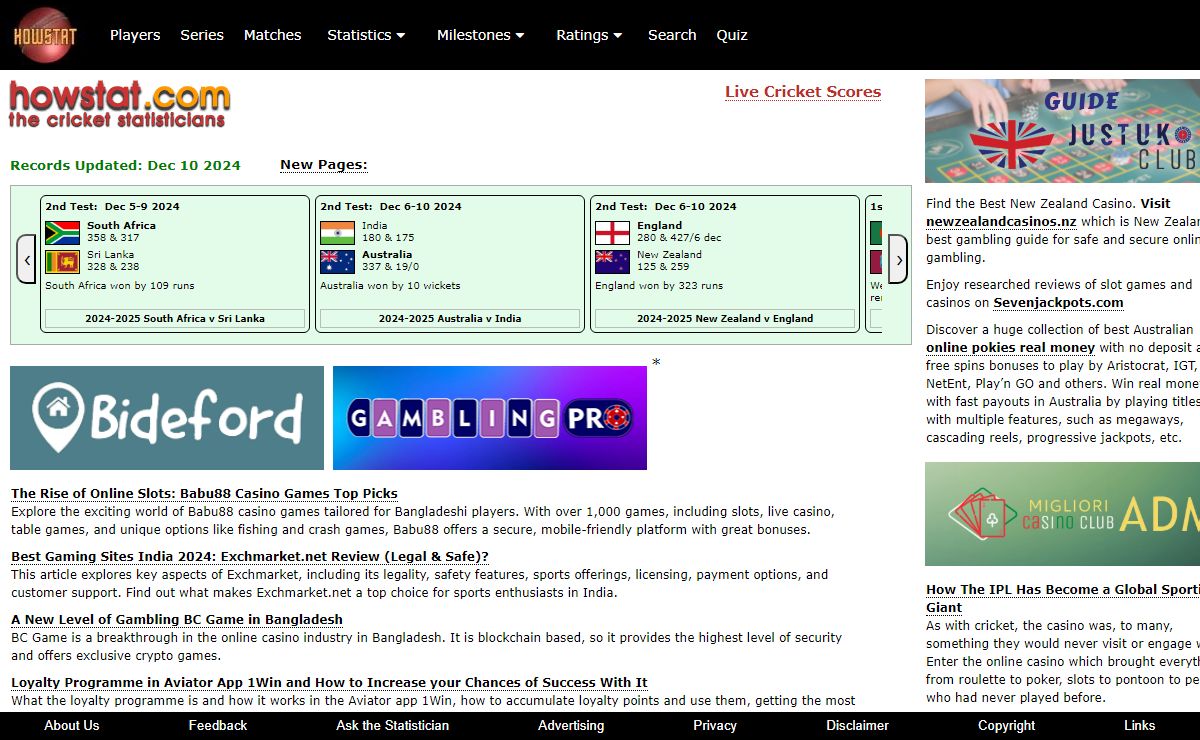Screen dimensions: 1200x740
Task: Open the Bideford banner ad
Action: pyautogui.click(x=167, y=418)
